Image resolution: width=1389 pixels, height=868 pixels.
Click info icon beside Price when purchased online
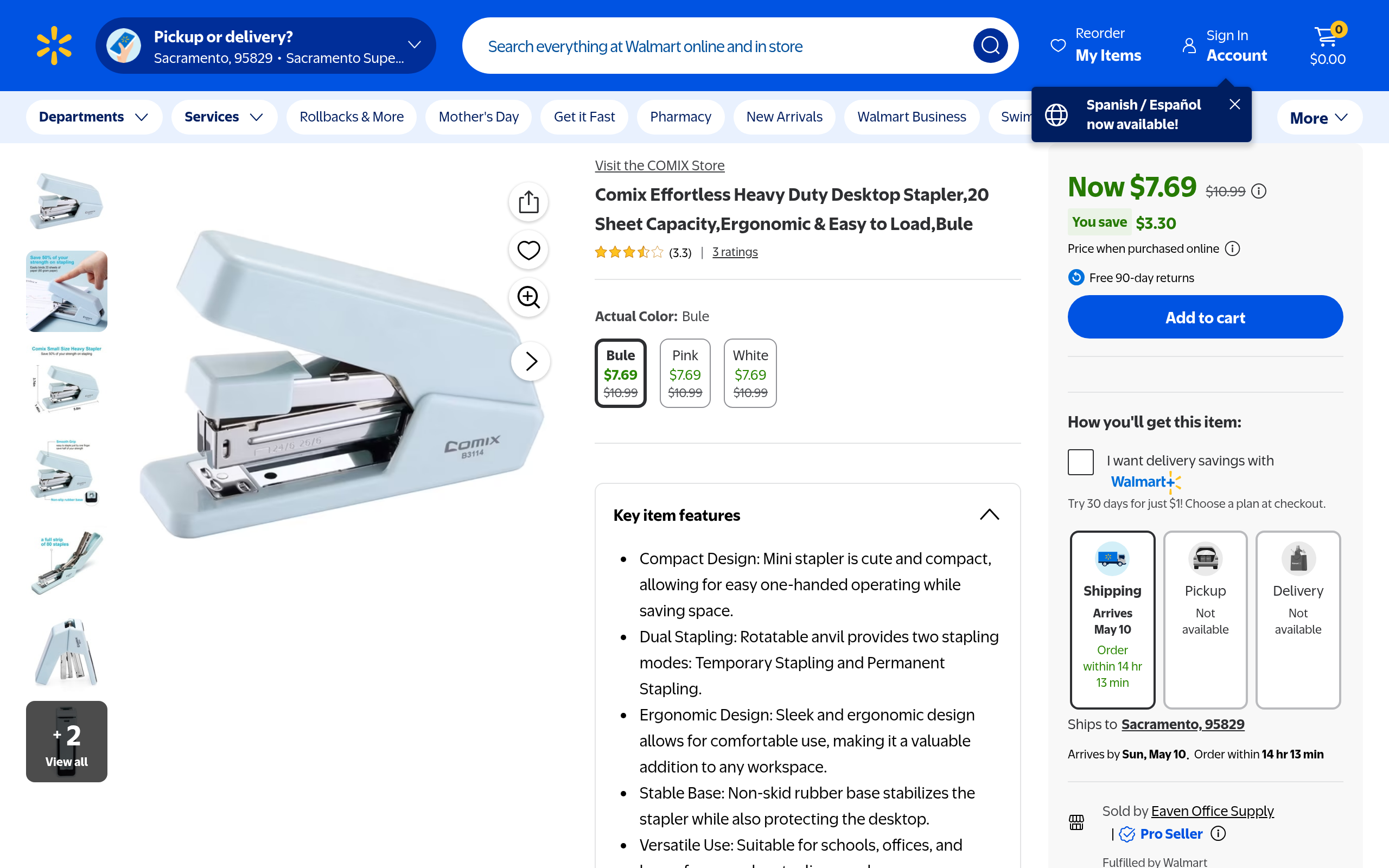coord(1232,248)
